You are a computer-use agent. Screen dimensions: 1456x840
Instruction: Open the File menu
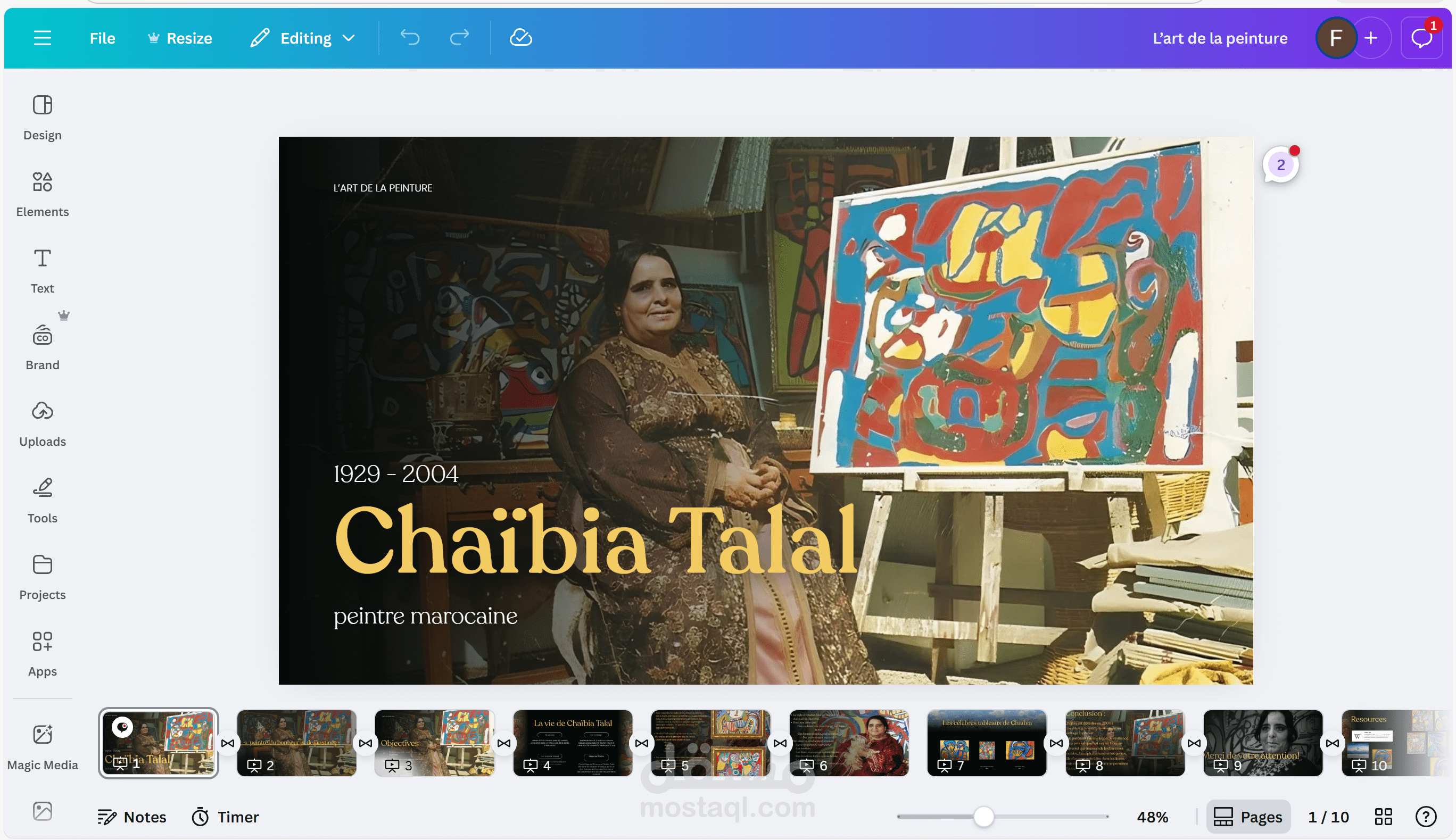(x=102, y=38)
